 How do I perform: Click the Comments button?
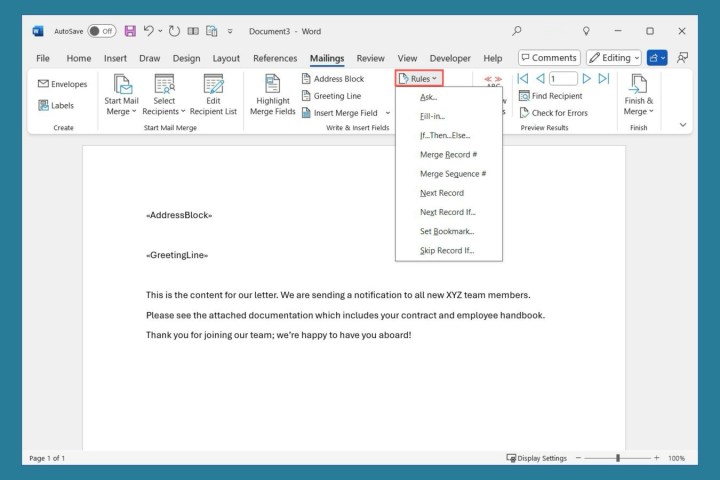548,58
